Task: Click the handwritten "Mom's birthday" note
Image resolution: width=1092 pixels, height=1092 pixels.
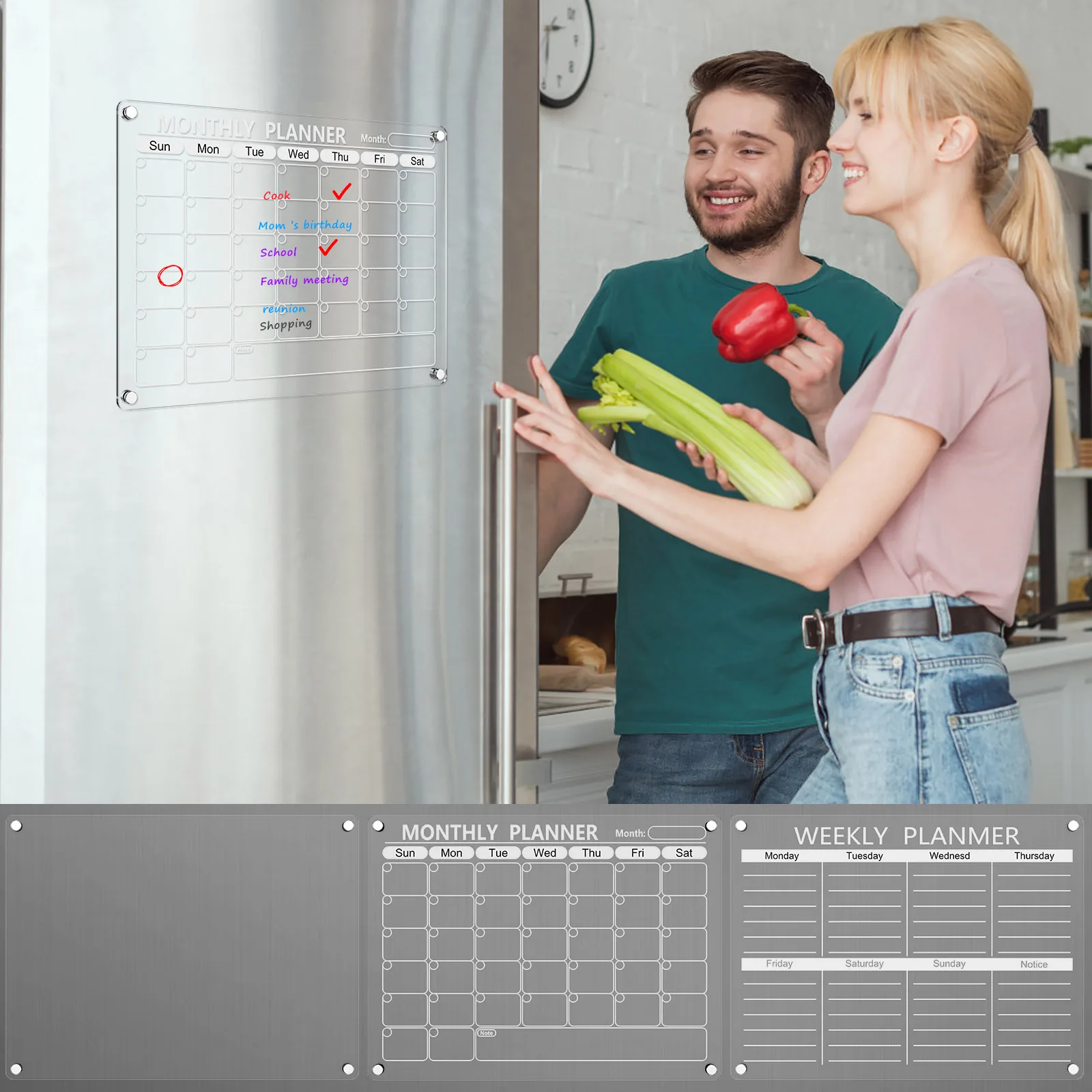Action: (x=305, y=225)
